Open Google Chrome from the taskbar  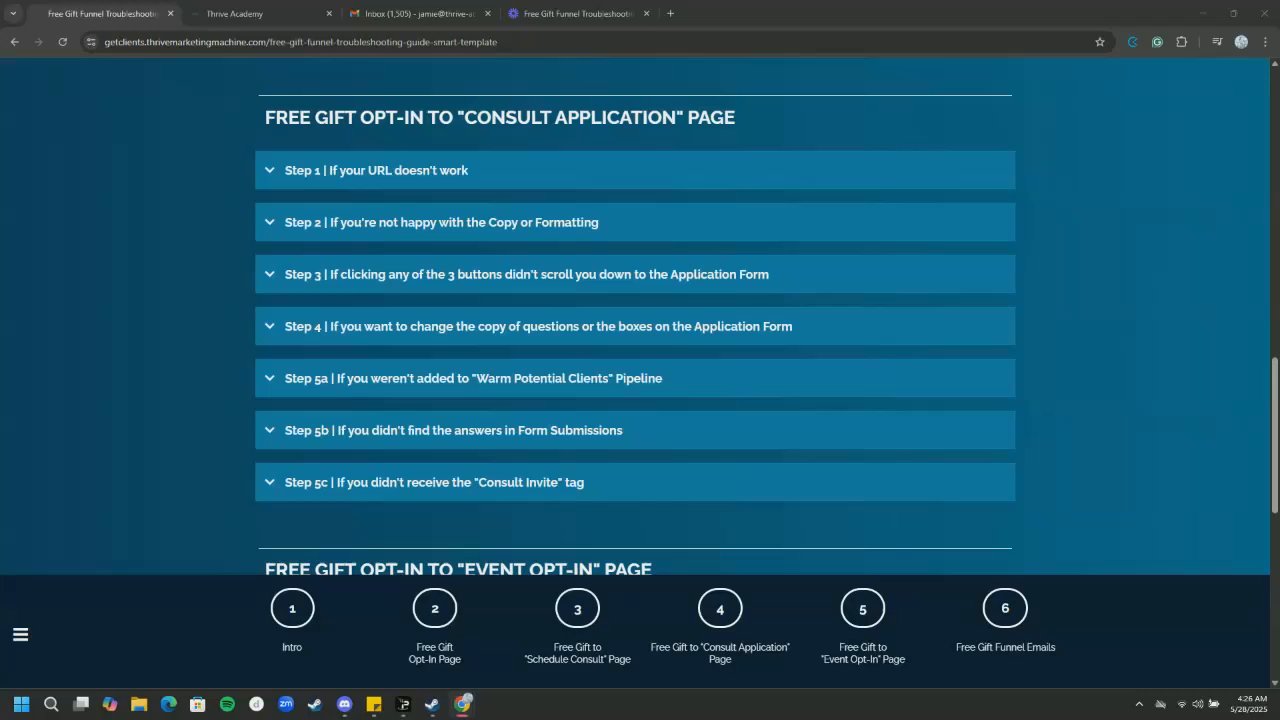tap(463, 704)
